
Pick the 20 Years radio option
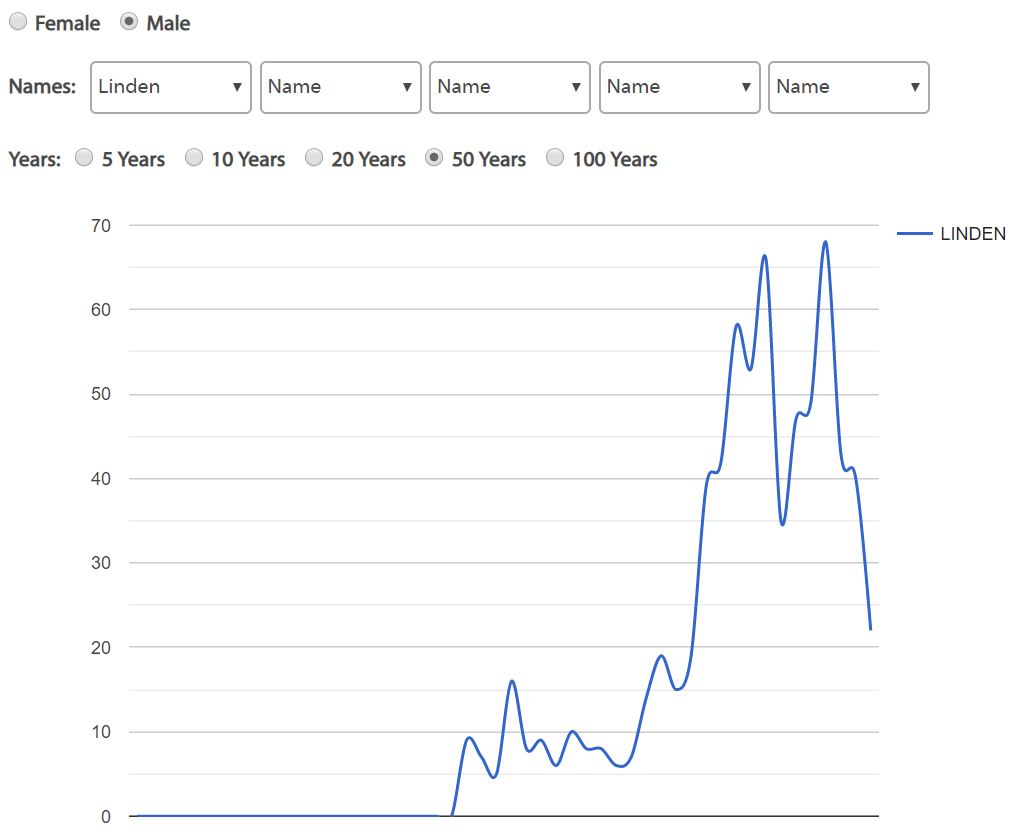tap(314, 158)
